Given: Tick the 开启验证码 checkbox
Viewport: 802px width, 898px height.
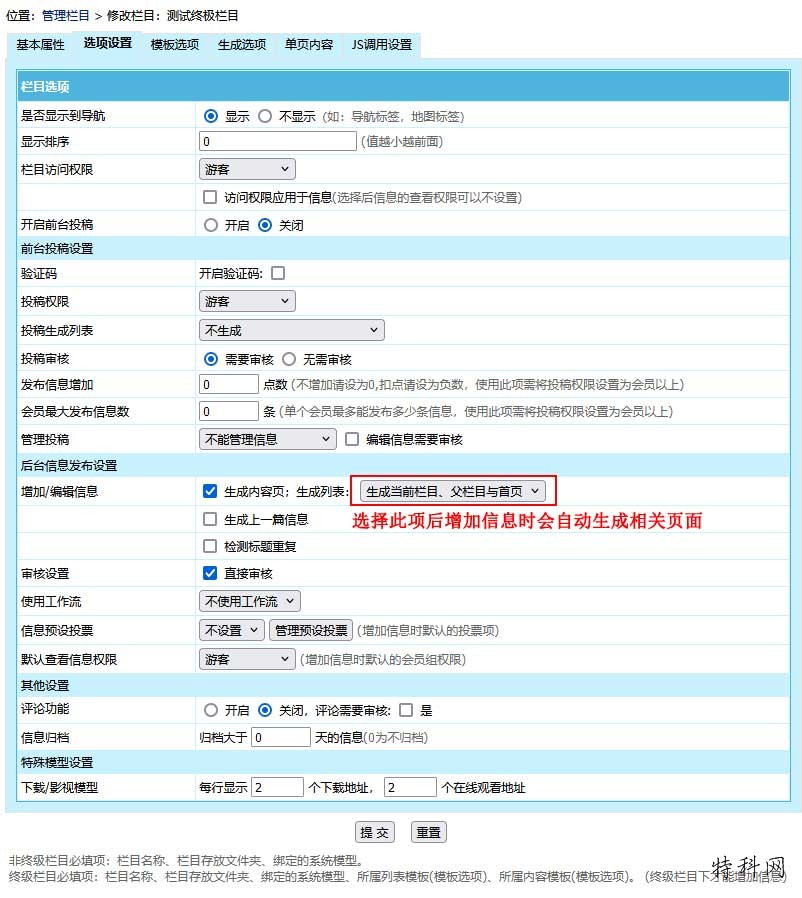Looking at the screenshot, I should click(x=278, y=273).
